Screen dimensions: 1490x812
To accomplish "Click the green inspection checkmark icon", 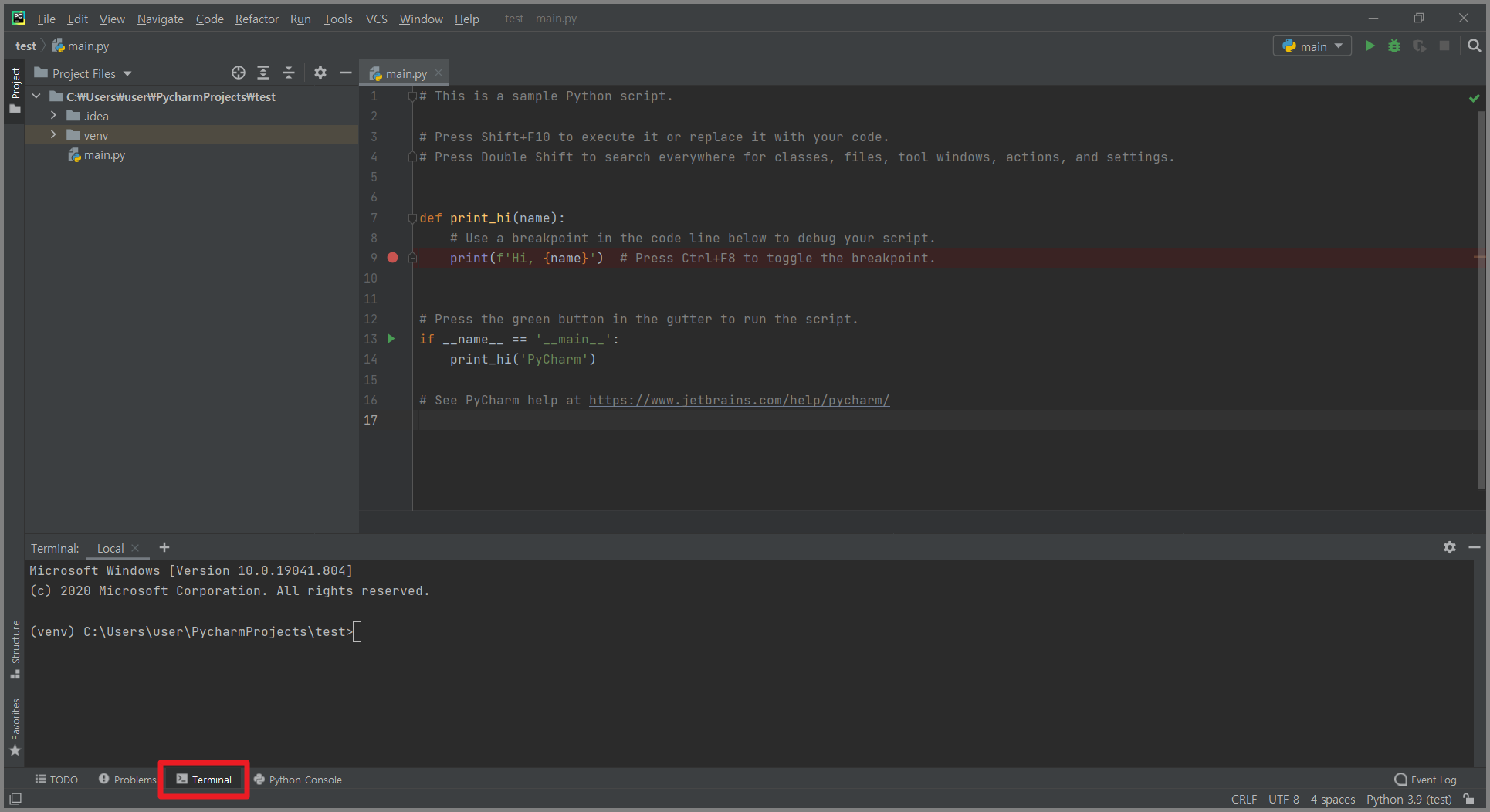I will point(1475,98).
